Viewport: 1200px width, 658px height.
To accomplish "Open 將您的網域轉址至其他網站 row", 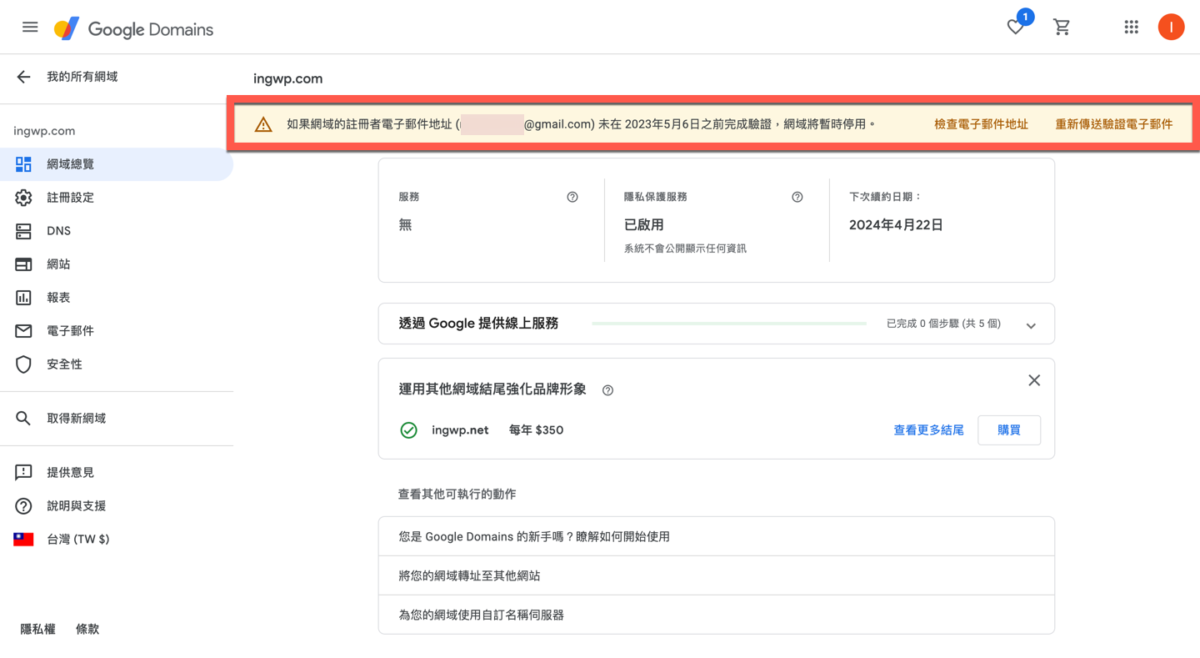I will click(716, 576).
